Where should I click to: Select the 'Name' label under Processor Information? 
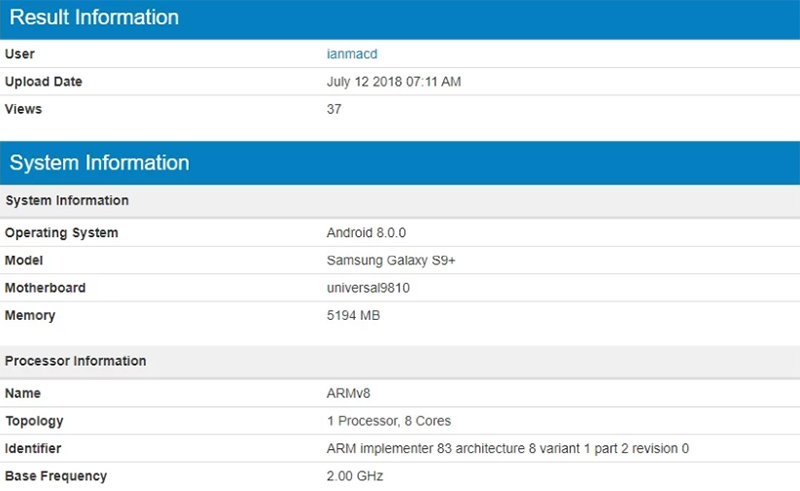(x=23, y=394)
